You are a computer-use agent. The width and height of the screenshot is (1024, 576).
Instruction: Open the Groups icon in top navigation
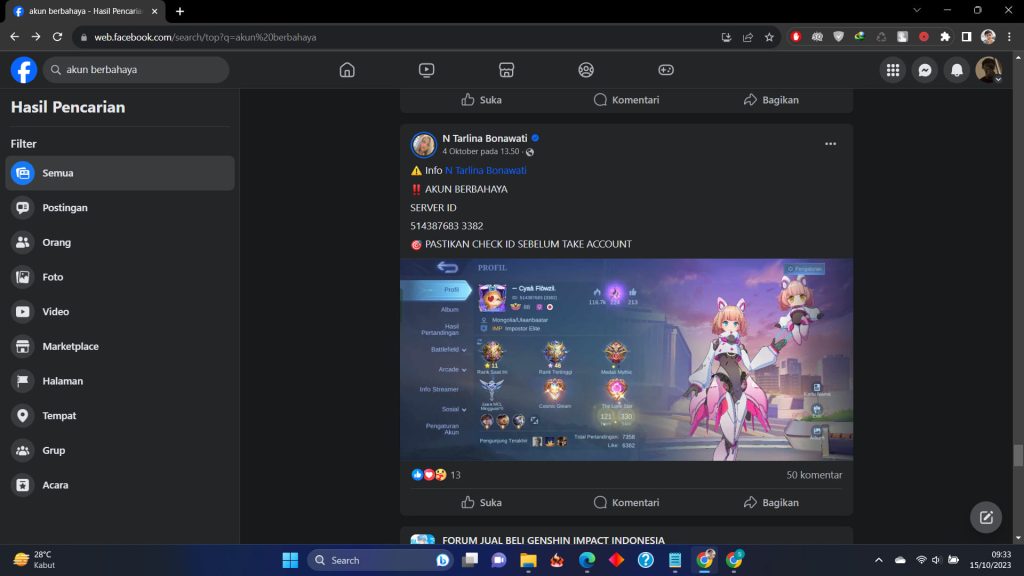click(x=586, y=70)
